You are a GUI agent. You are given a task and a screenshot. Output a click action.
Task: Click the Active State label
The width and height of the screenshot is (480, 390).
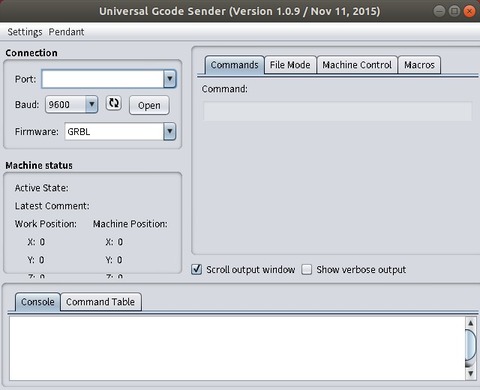coord(42,188)
